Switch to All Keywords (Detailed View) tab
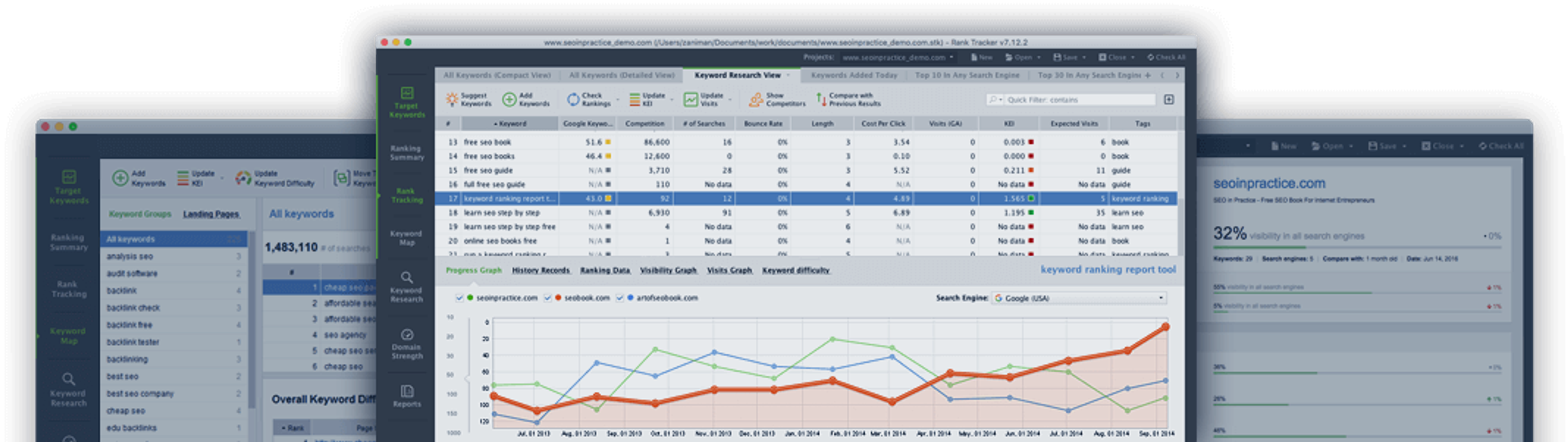This screenshot has height=442, width=1568. (x=621, y=76)
